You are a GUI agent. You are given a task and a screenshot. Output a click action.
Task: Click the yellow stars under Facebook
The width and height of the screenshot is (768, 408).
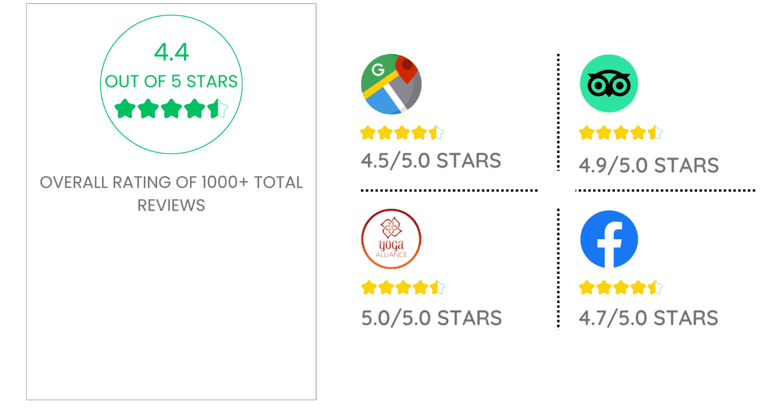(620, 288)
